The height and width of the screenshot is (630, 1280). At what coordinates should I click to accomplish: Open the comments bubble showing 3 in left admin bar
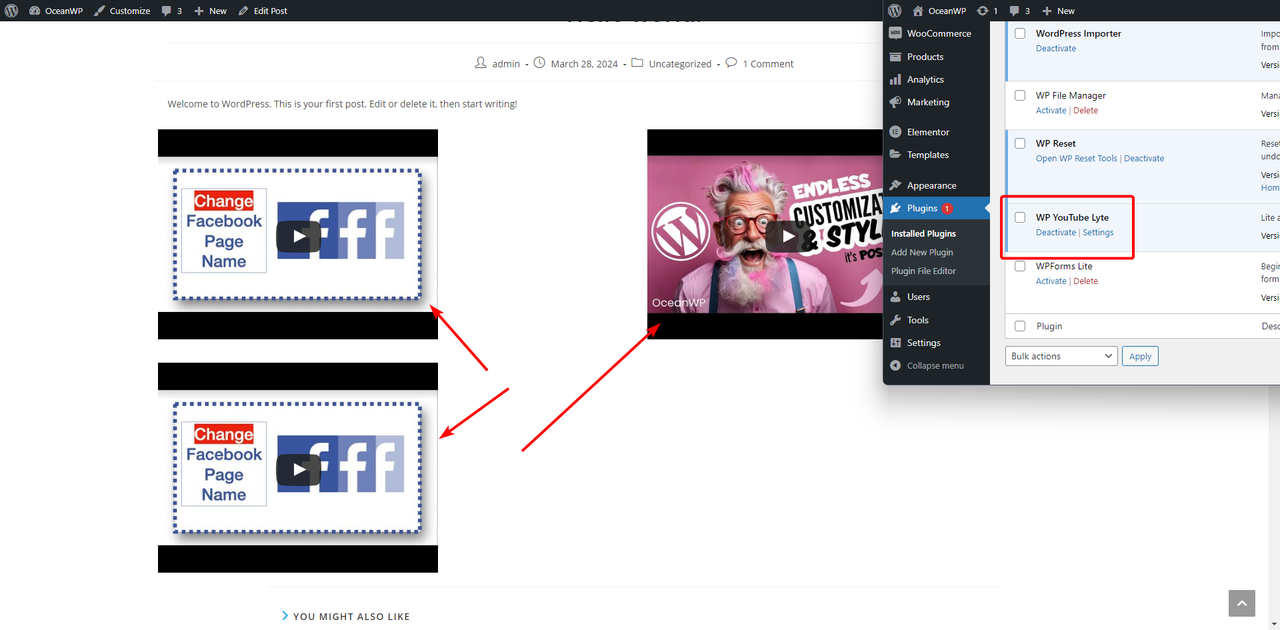(x=172, y=11)
